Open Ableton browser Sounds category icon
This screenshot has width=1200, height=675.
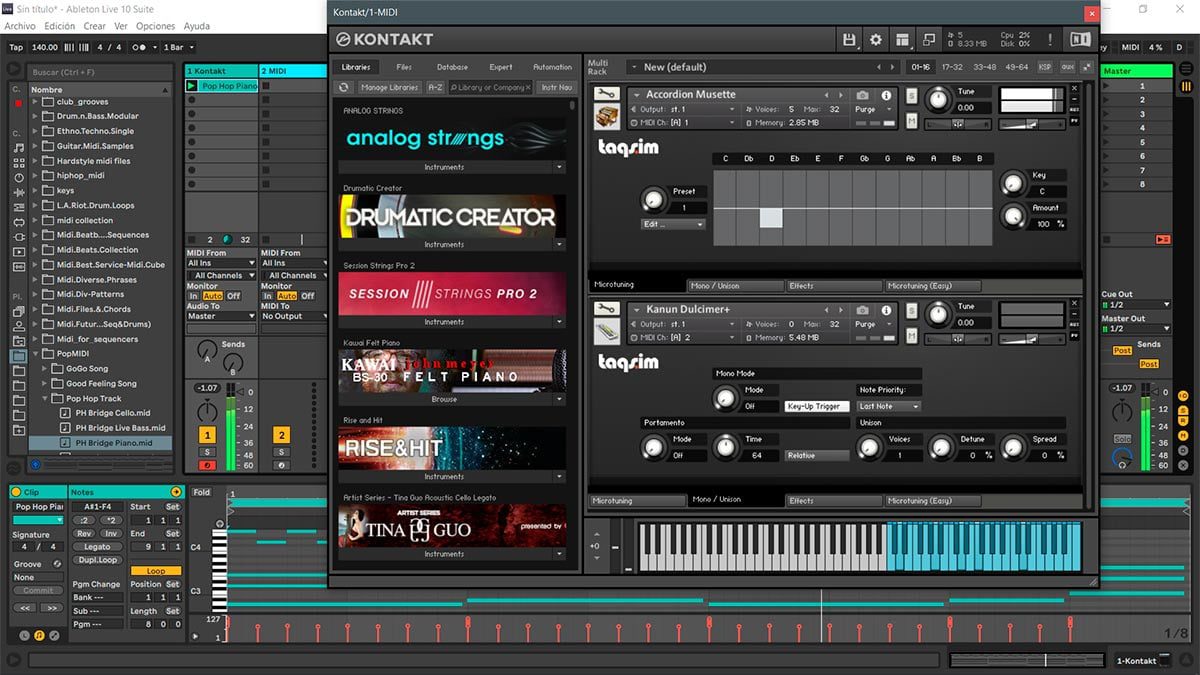pyautogui.click(x=19, y=148)
